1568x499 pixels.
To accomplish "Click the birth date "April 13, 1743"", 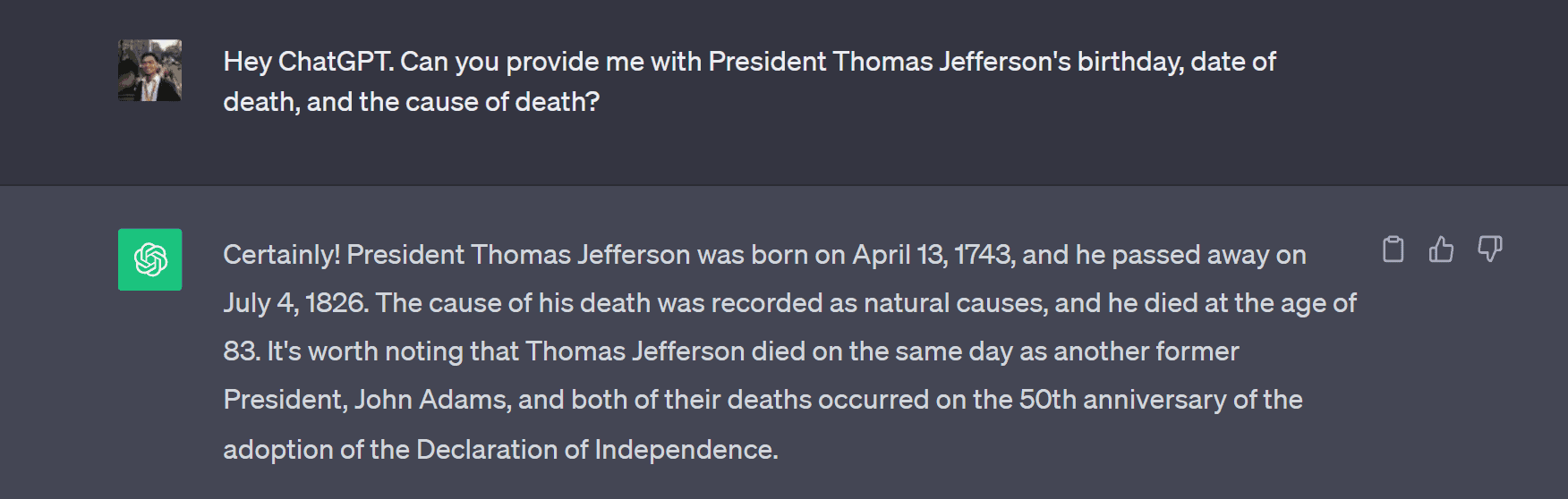I will [x=933, y=255].
